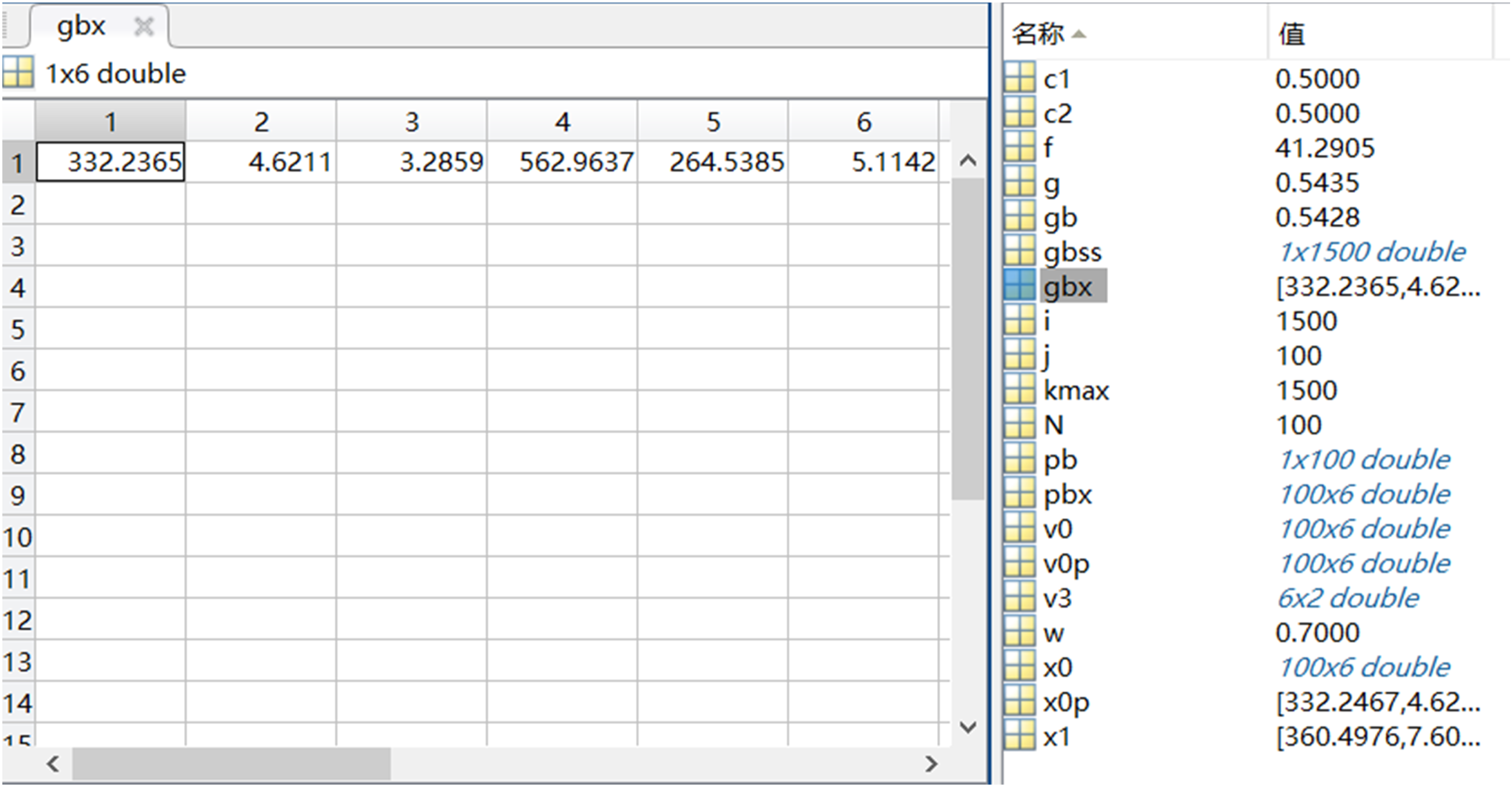Click the vertical scrollbar up arrow
This screenshot has height=787, width=1512.
coord(967,160)
